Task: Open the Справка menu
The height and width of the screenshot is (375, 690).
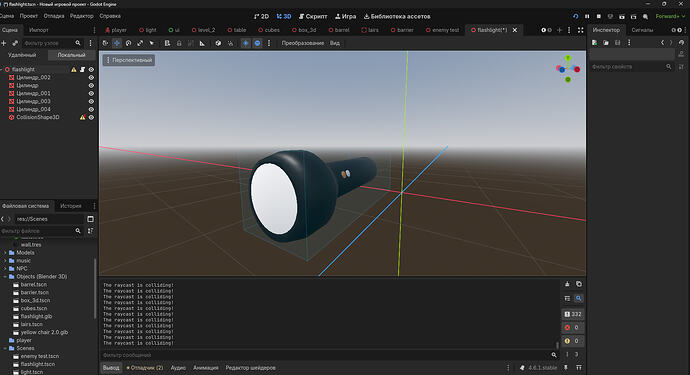Action: coord(110,16)
